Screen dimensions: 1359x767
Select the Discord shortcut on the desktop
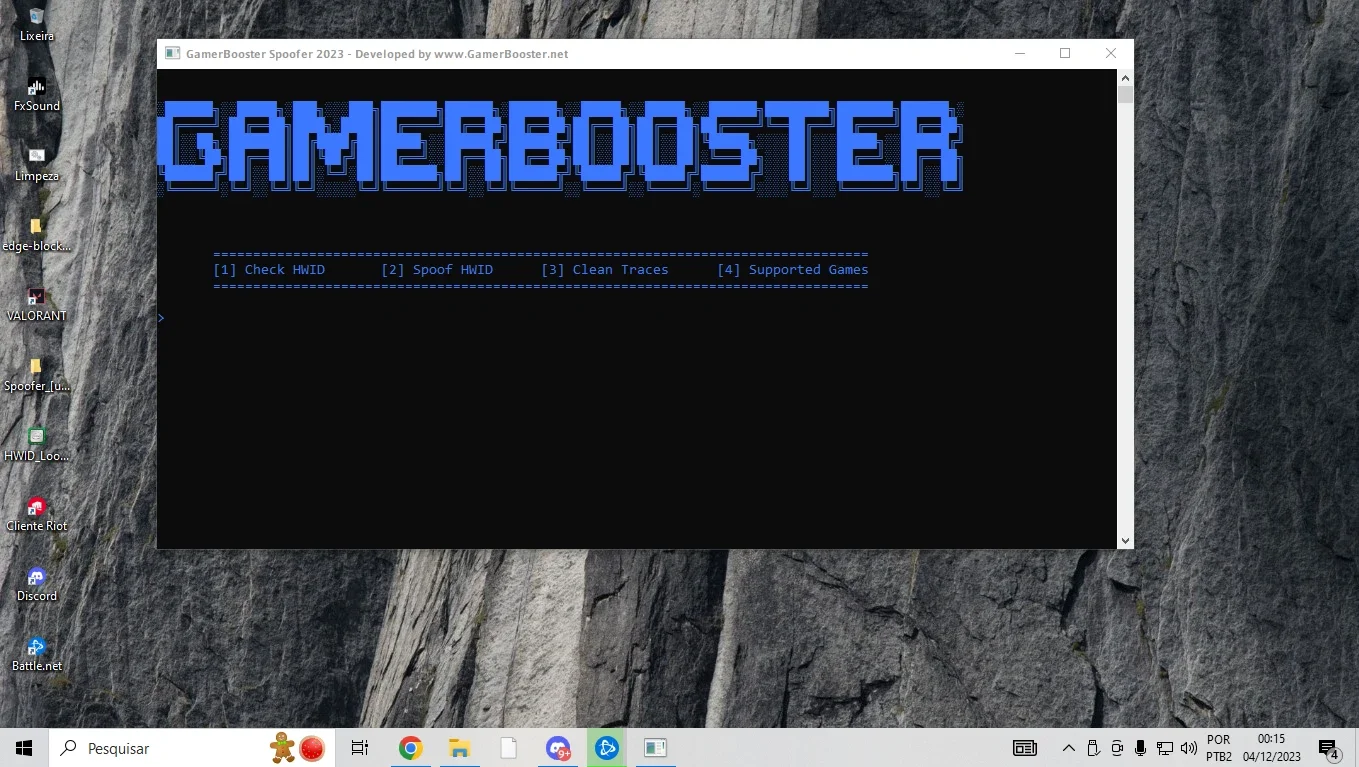click(37, 584)
